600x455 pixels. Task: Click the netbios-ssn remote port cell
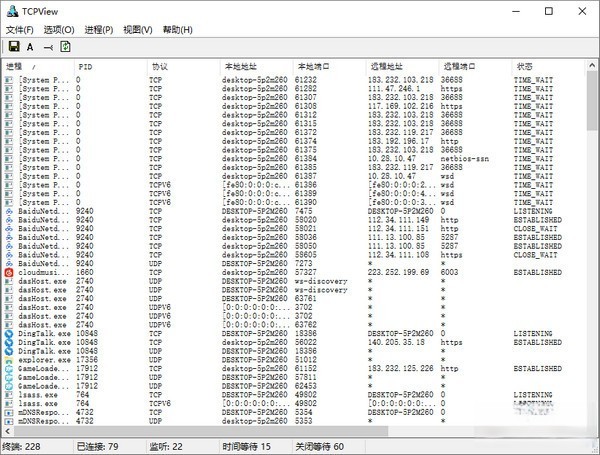coord(465,159)
